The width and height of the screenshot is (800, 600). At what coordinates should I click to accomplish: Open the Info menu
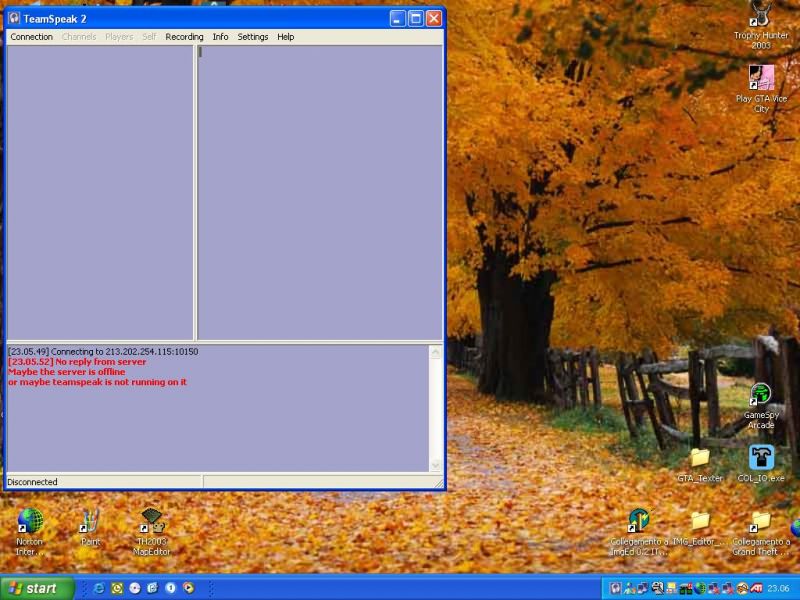(220, 37)
